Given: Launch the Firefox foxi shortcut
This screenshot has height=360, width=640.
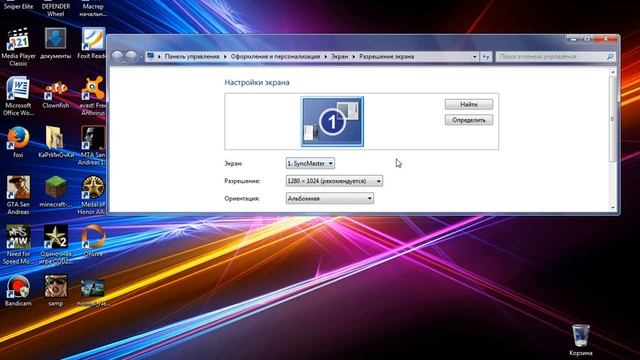Looking at the screenshot, I should pos(18,142).
